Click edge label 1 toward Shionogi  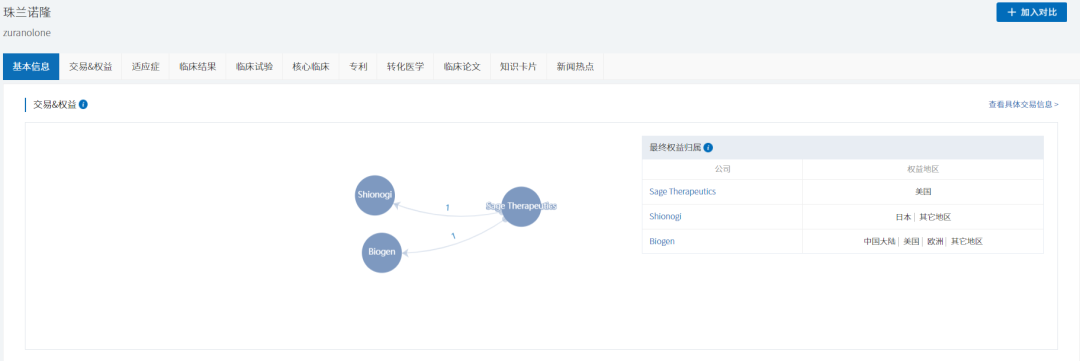[448, 207]
